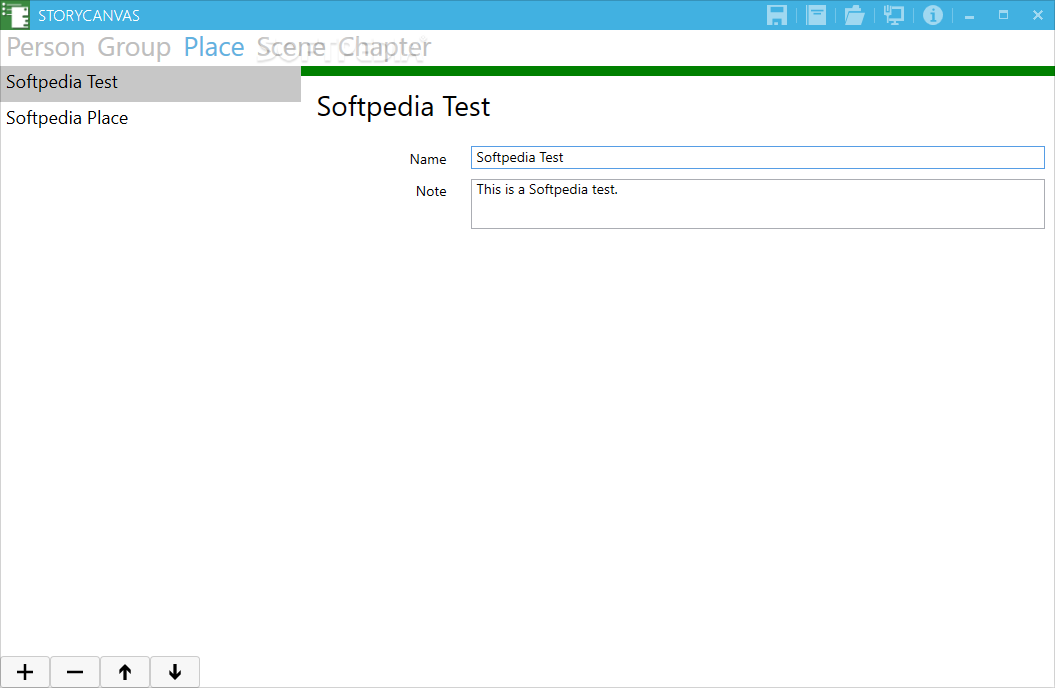Click the Save floppy disk icon
Image resolution: width=1055 pixels, height=688 pixels.
pos(776,15)
